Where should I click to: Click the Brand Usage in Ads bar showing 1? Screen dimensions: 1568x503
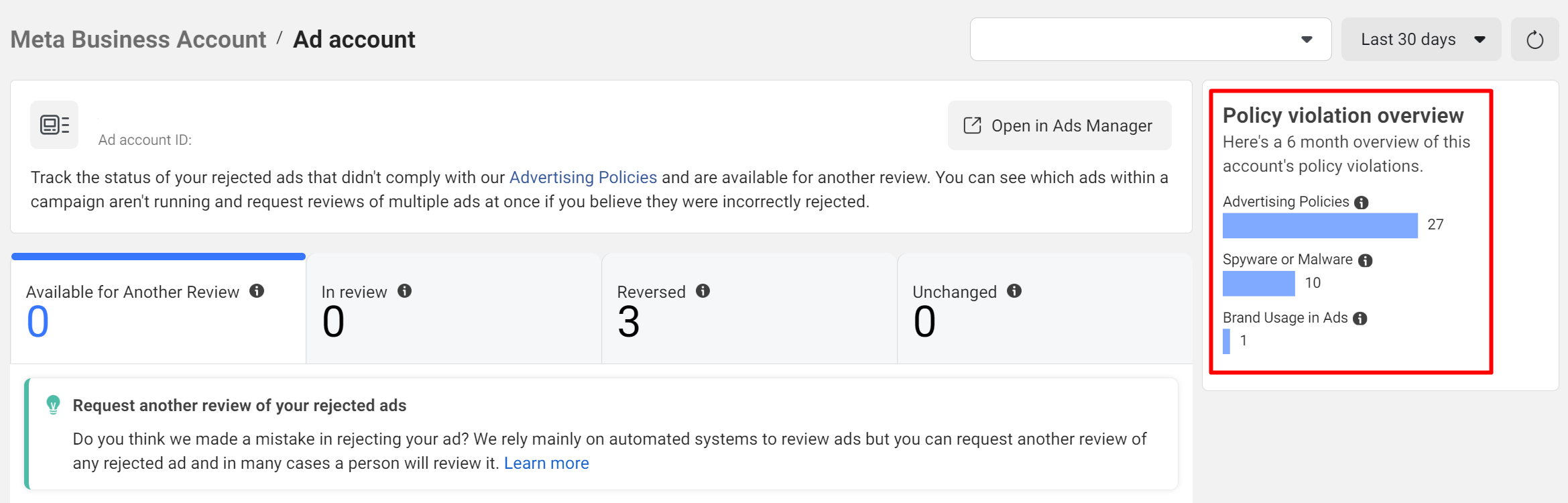click(x=1226, y=341)
